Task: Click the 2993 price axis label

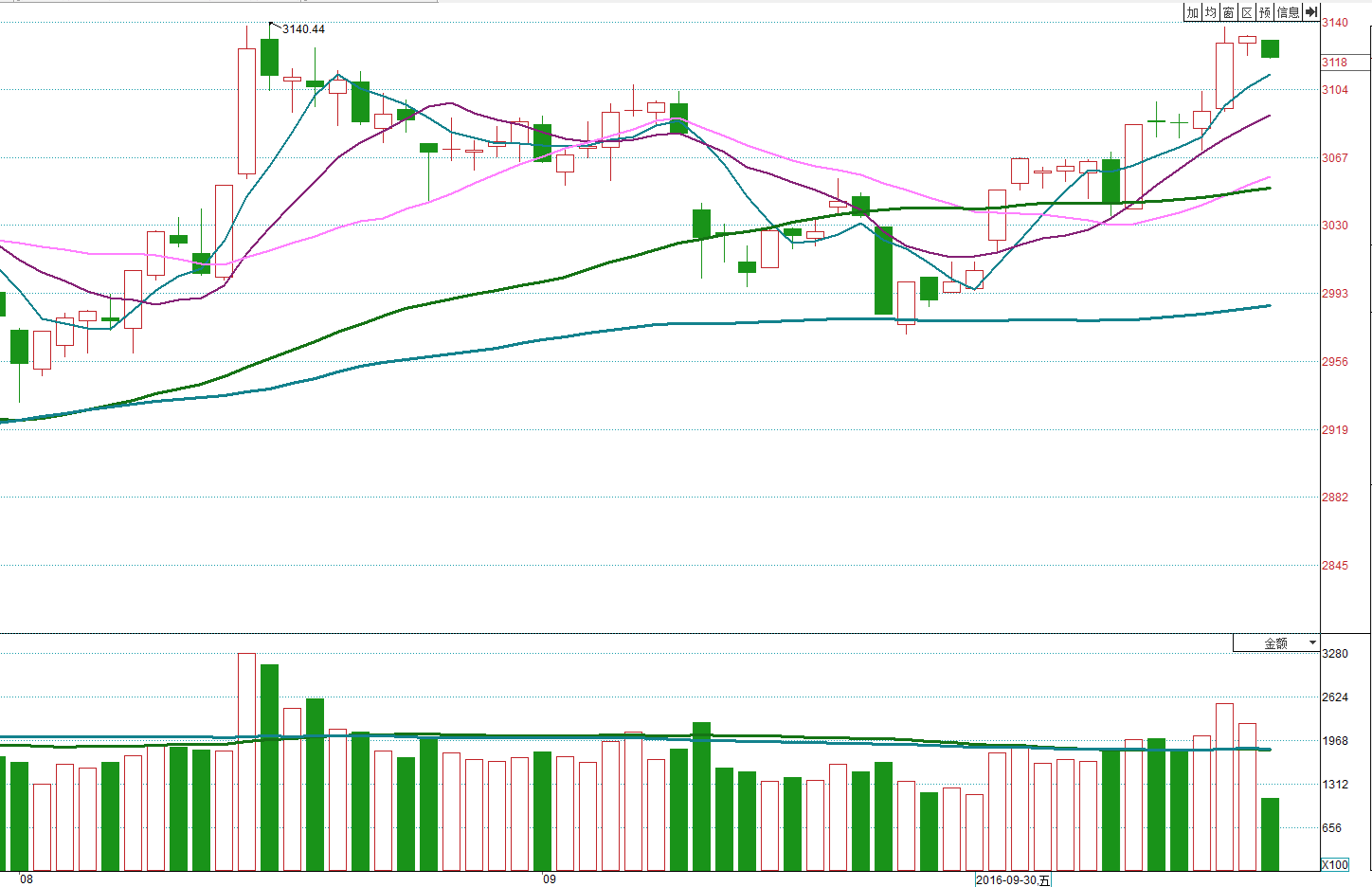Action: [1335, 294]
